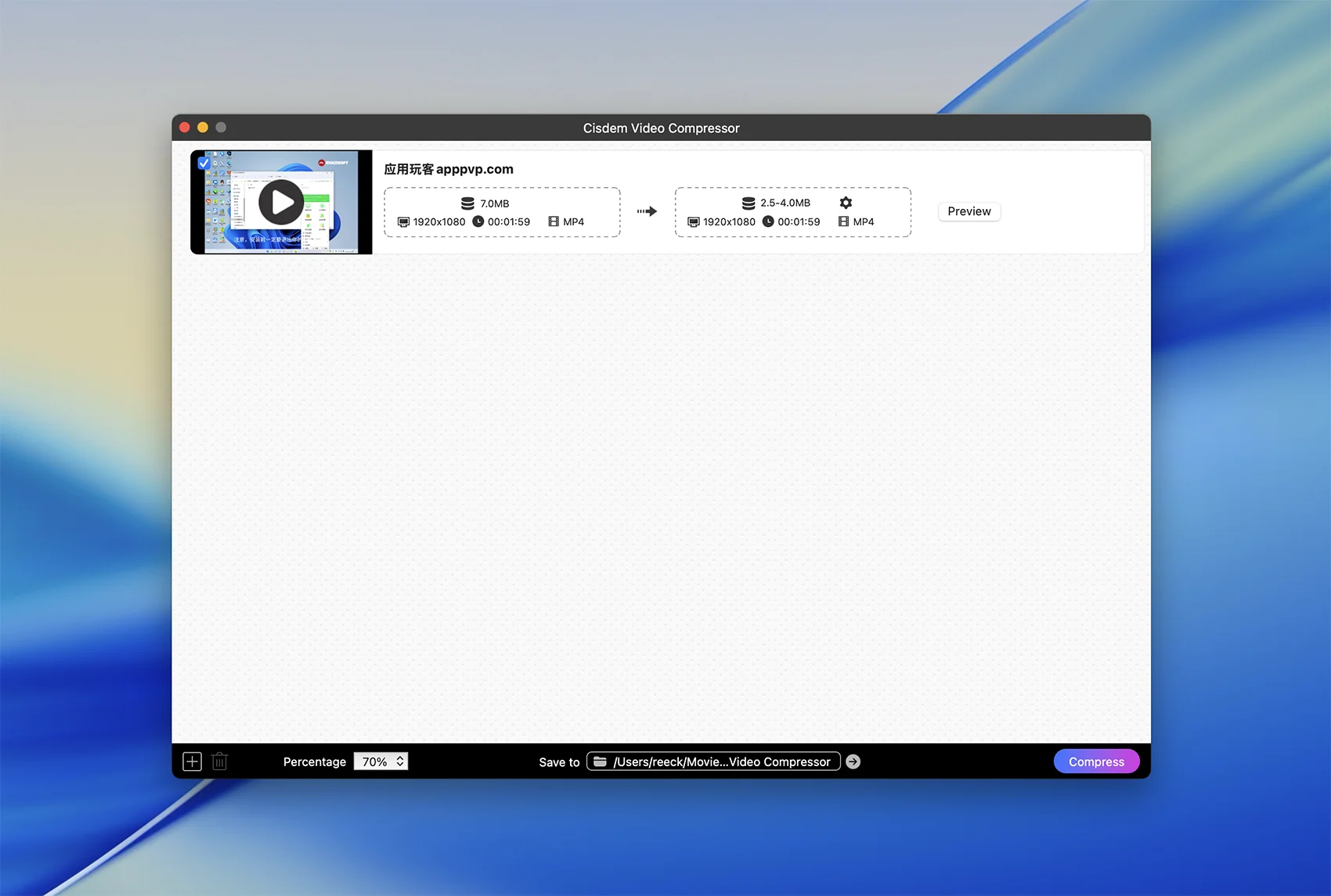Minimize the Cisdem Video Compressor window
Screen dimensions: 1331x896
point(203,128)
